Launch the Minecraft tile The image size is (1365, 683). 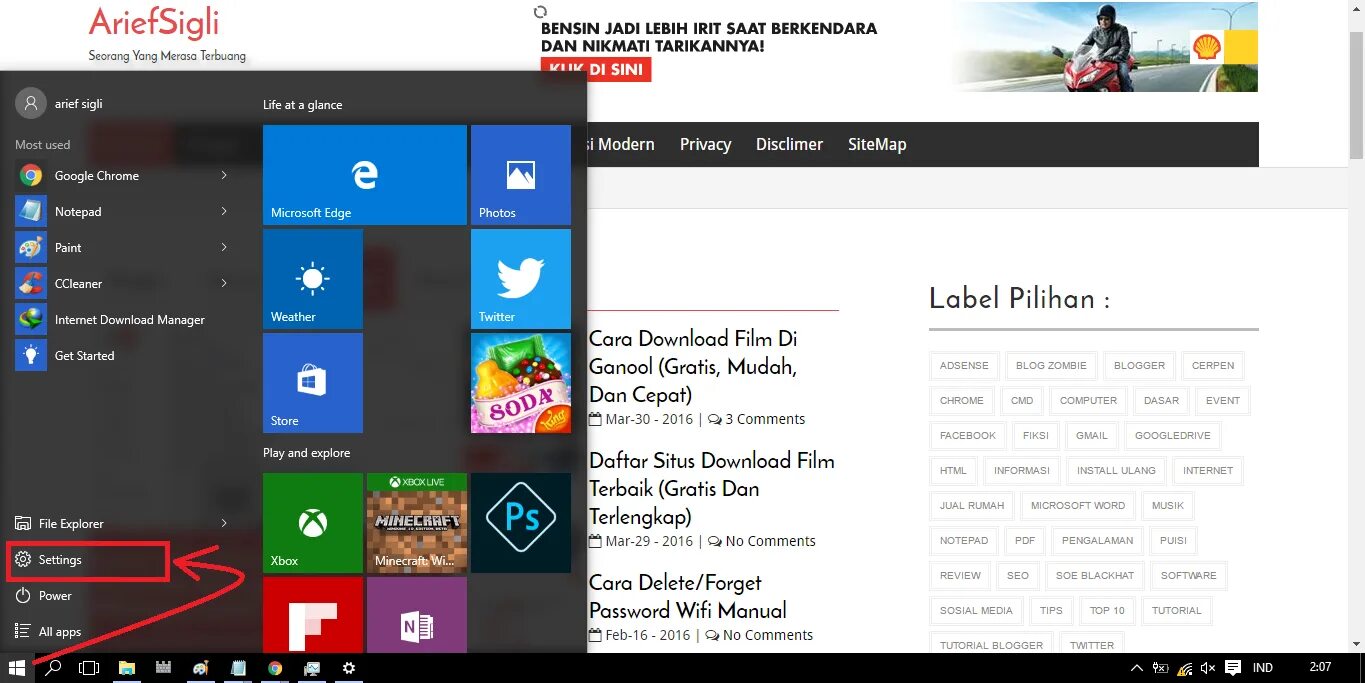point(417,523)
